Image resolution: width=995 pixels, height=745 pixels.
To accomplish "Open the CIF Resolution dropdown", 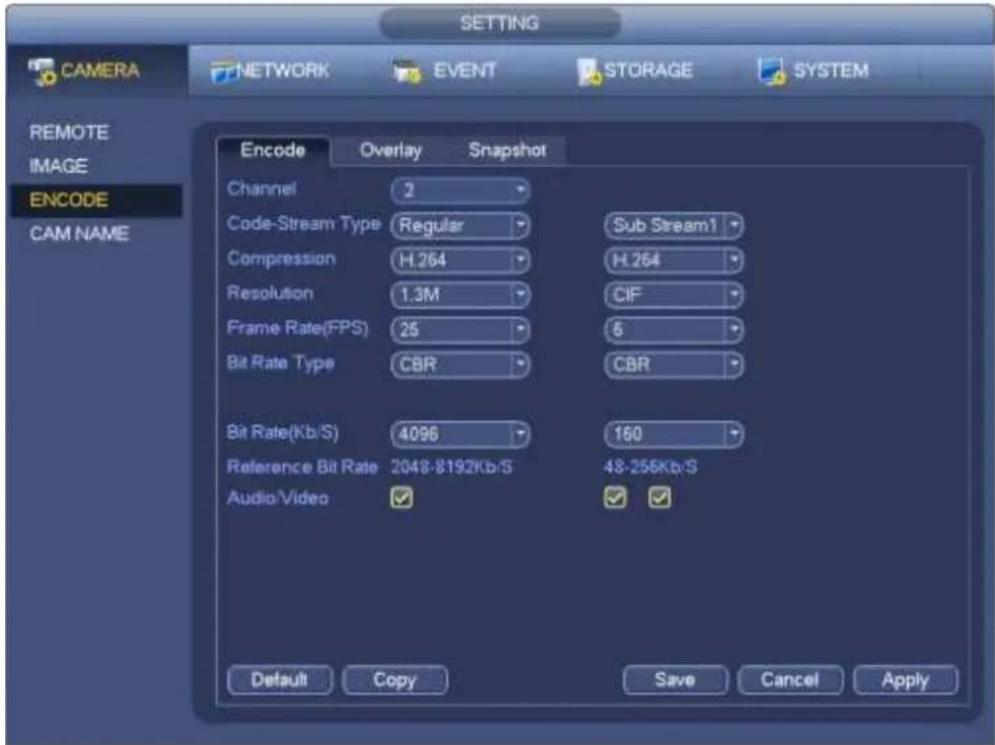I will point(673,295).
